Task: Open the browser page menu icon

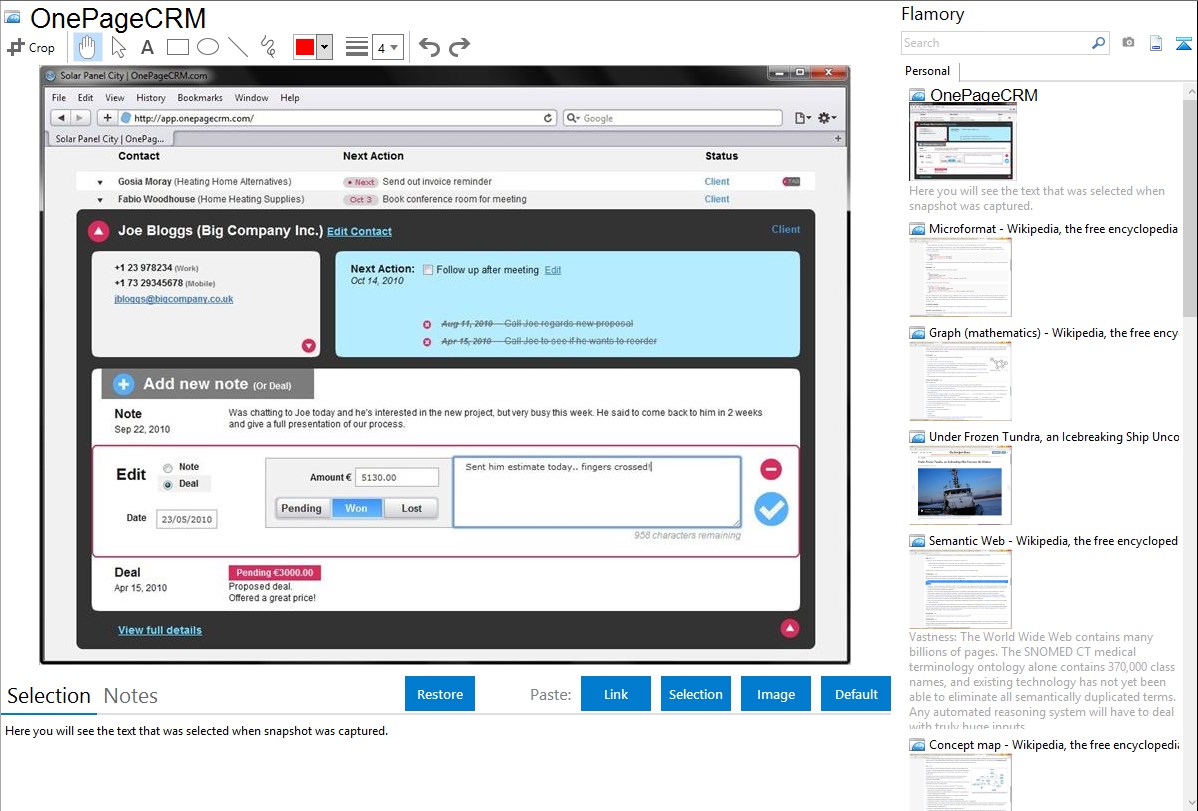Action: coord(802,118)
